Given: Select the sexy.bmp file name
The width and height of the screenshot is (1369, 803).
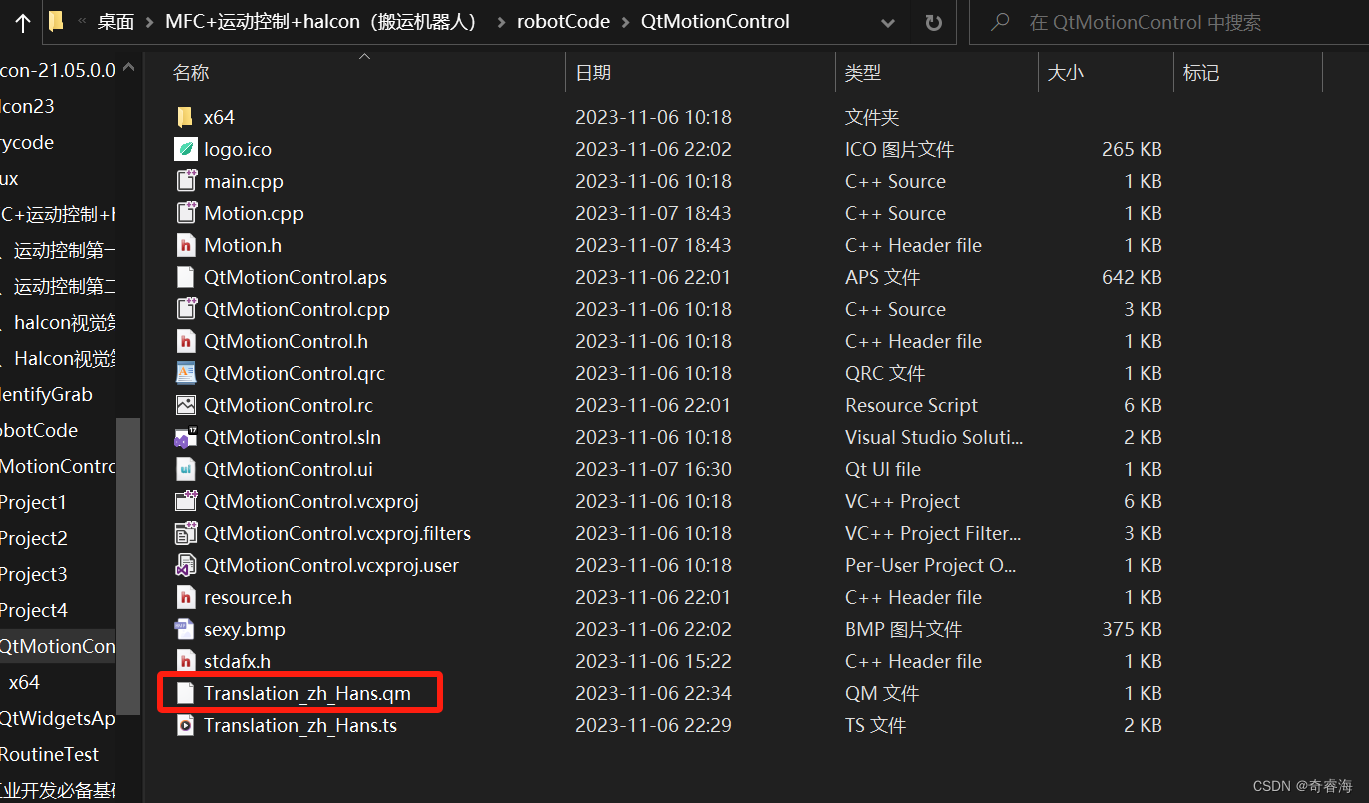Looking at the screenshot, I should [x=245, y=629].
